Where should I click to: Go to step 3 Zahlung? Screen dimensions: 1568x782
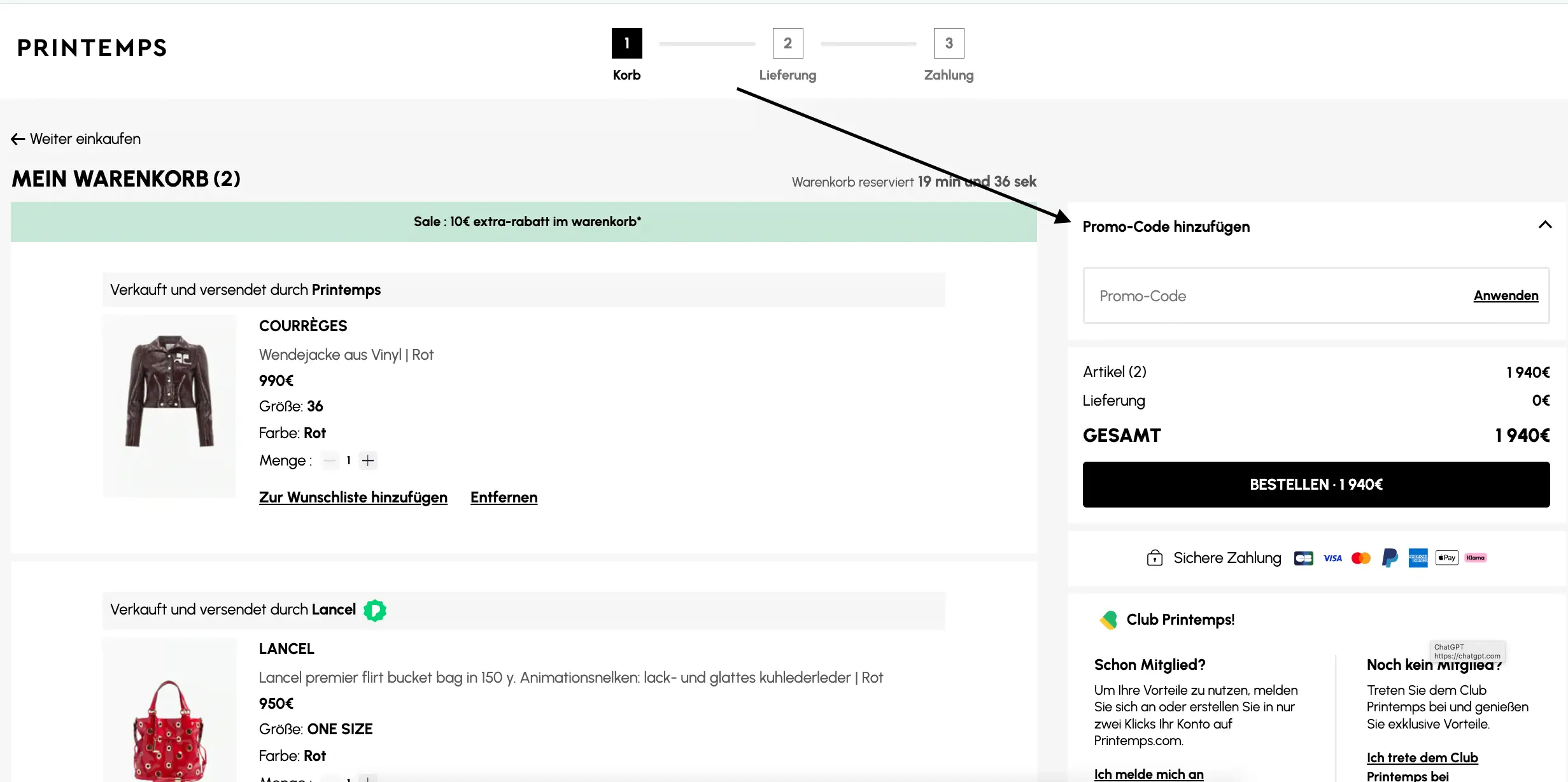949,43
